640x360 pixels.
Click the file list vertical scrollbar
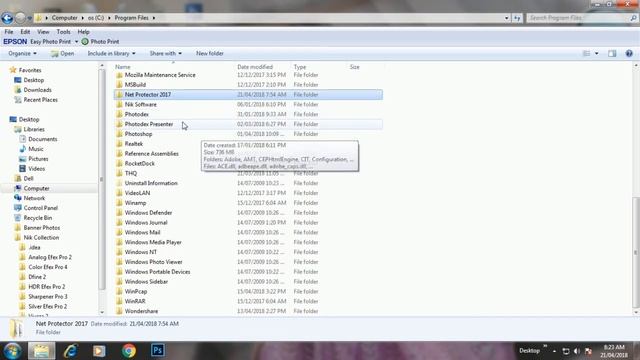click(636, 252)
